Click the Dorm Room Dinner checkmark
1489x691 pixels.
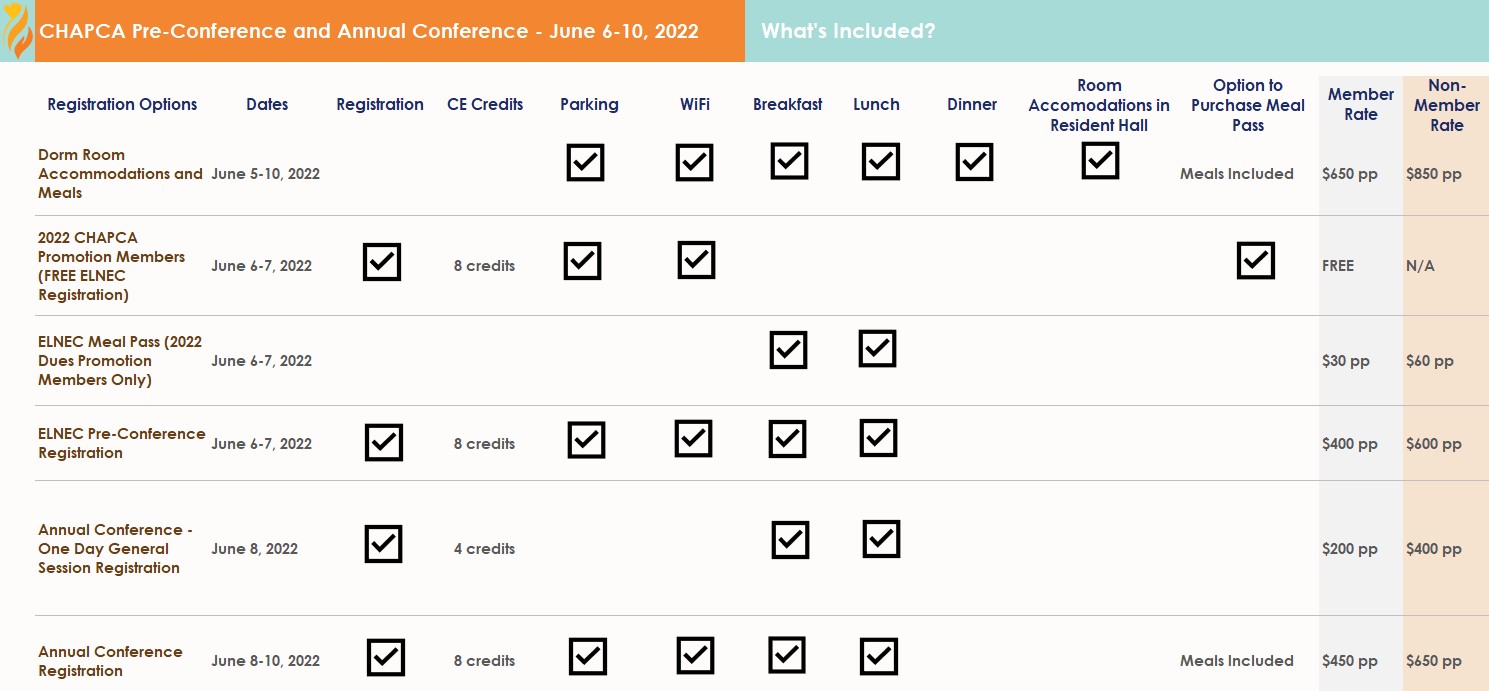coord(974,162)
